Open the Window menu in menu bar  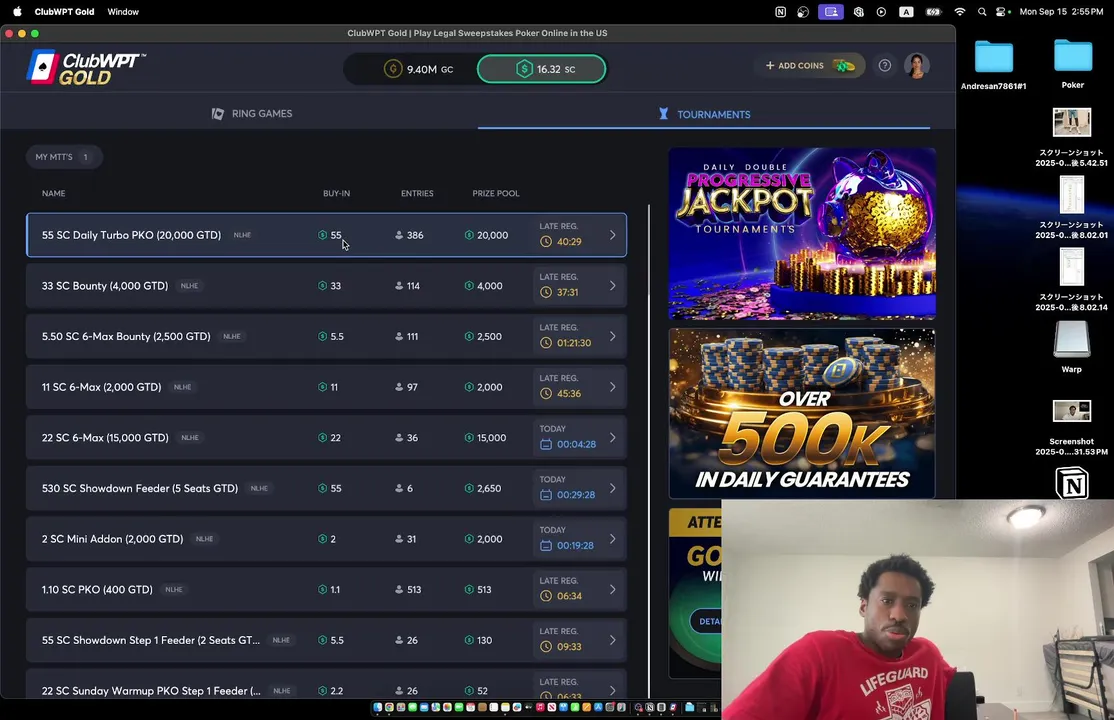[x=123, y=12]
